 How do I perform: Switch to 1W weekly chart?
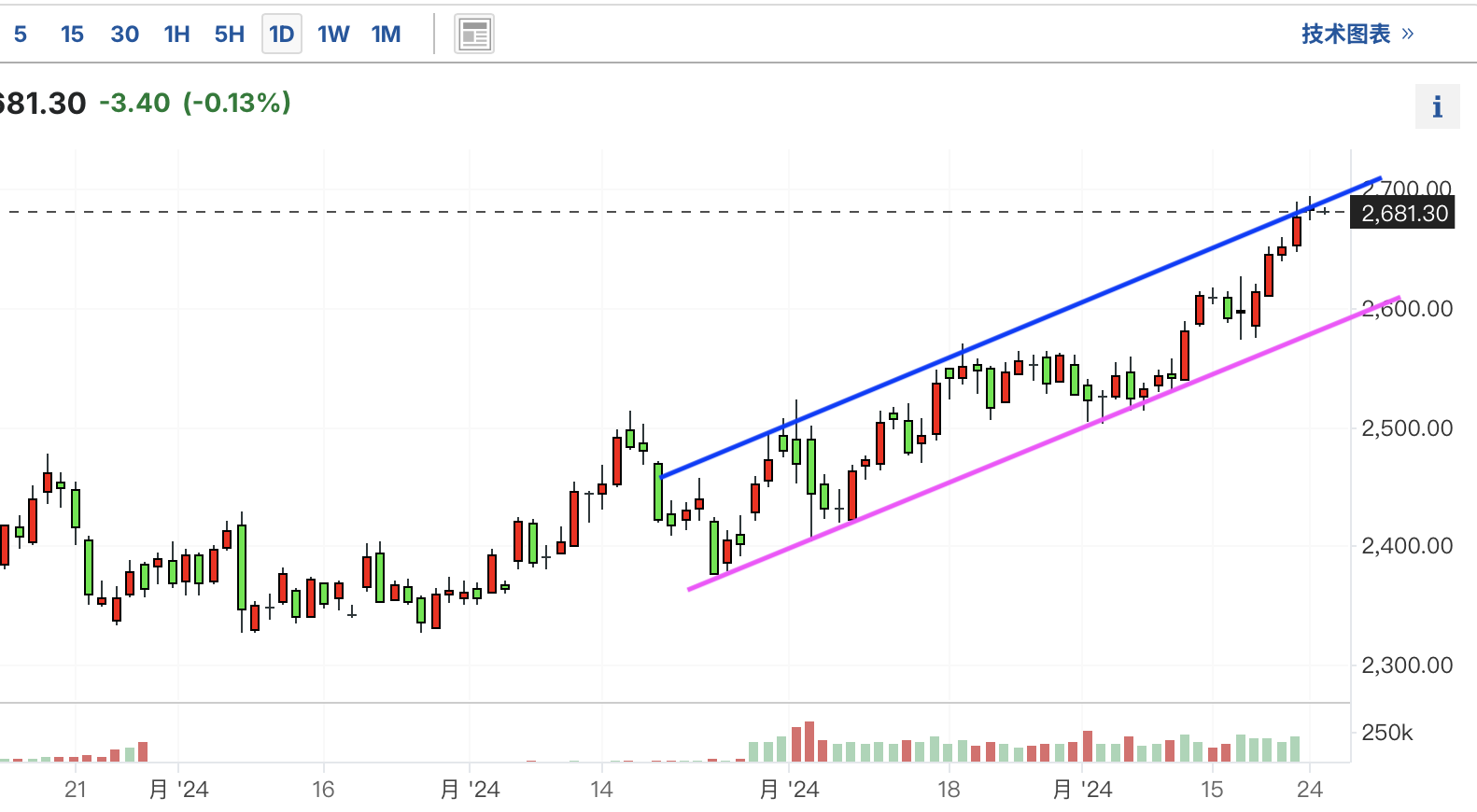coord(333,35)
